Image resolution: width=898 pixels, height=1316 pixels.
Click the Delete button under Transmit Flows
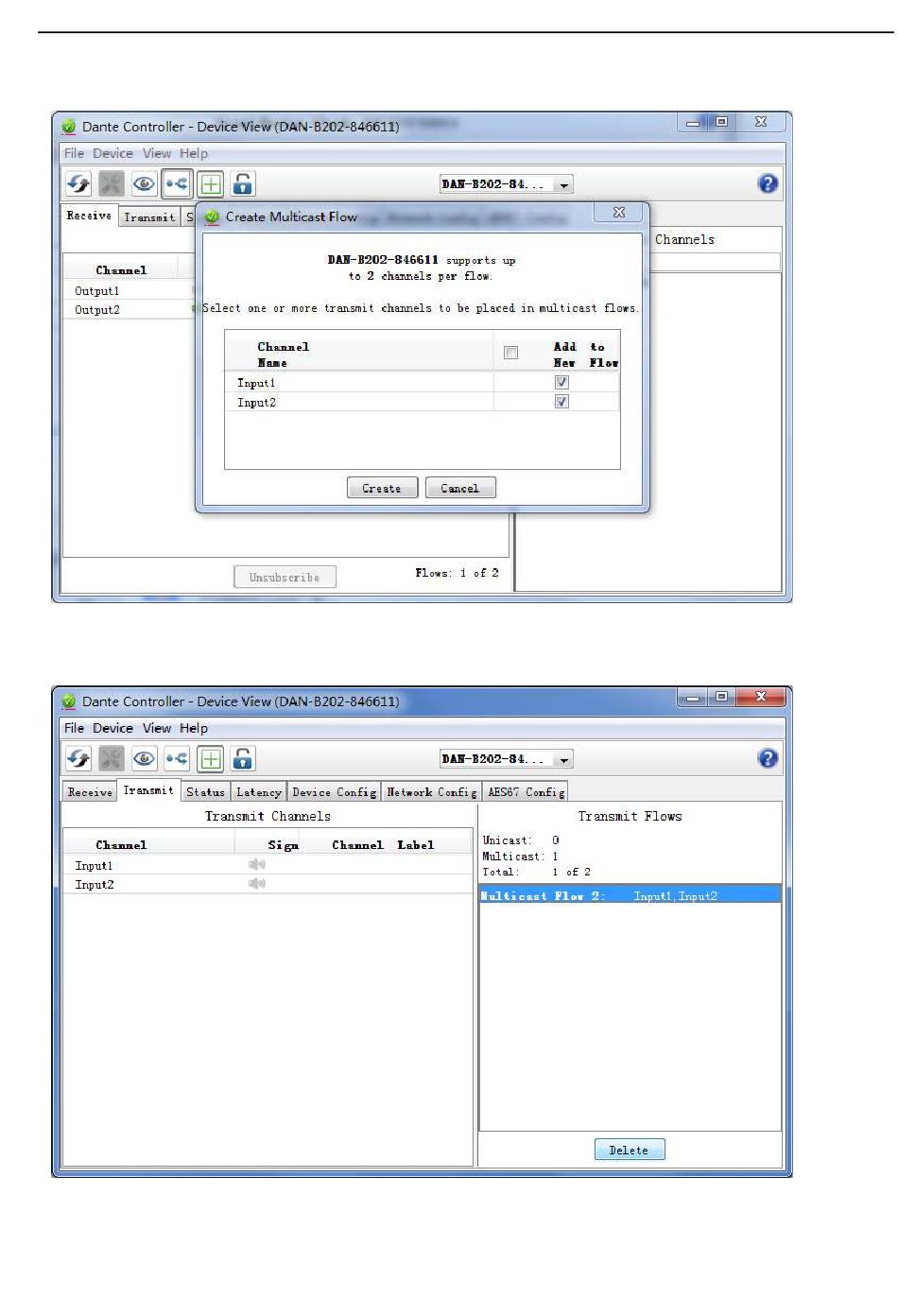pyautogui.click(x=630, y=1150)
